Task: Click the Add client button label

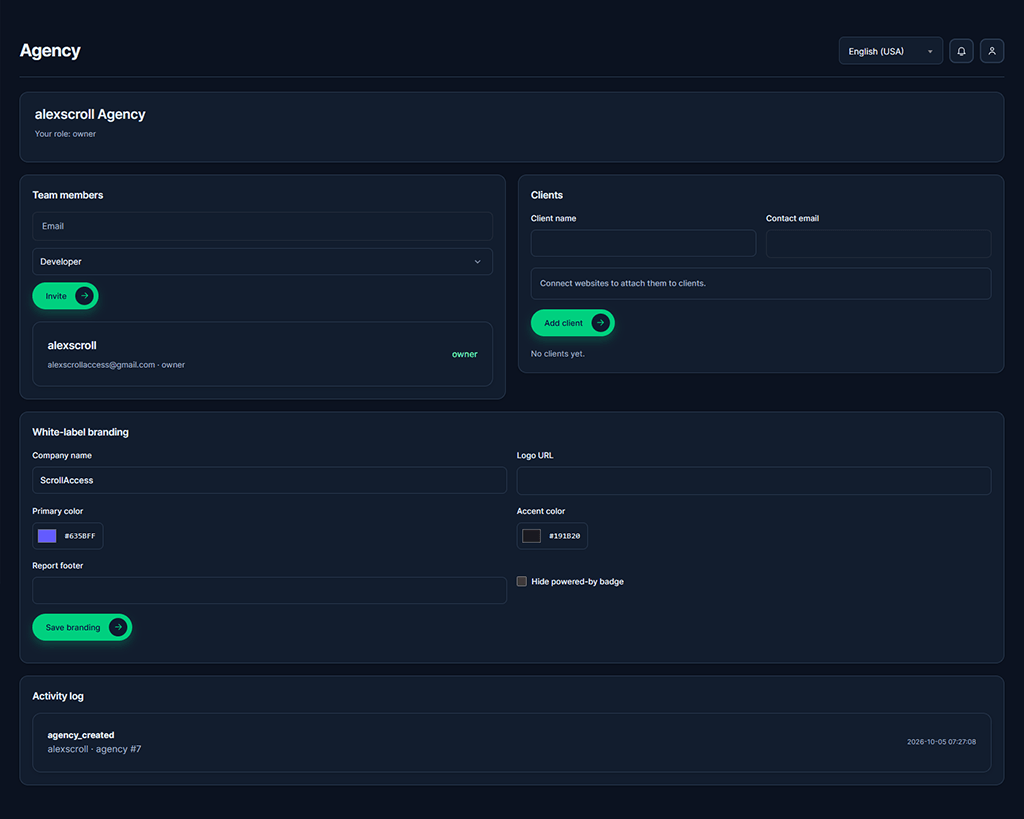Action: [x=564, y=323]
